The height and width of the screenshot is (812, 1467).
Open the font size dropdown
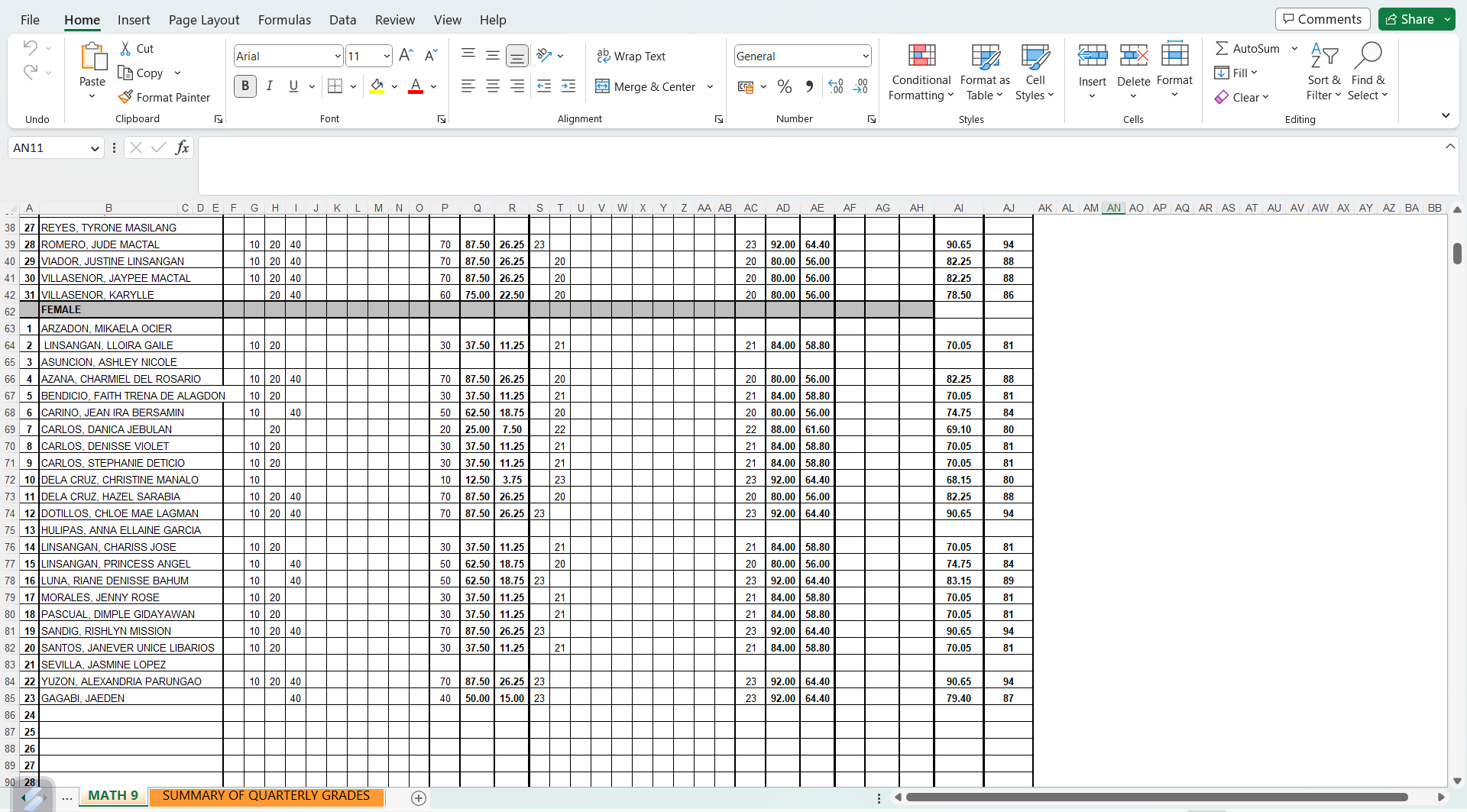pyautogui.click(x=387, y=56)
